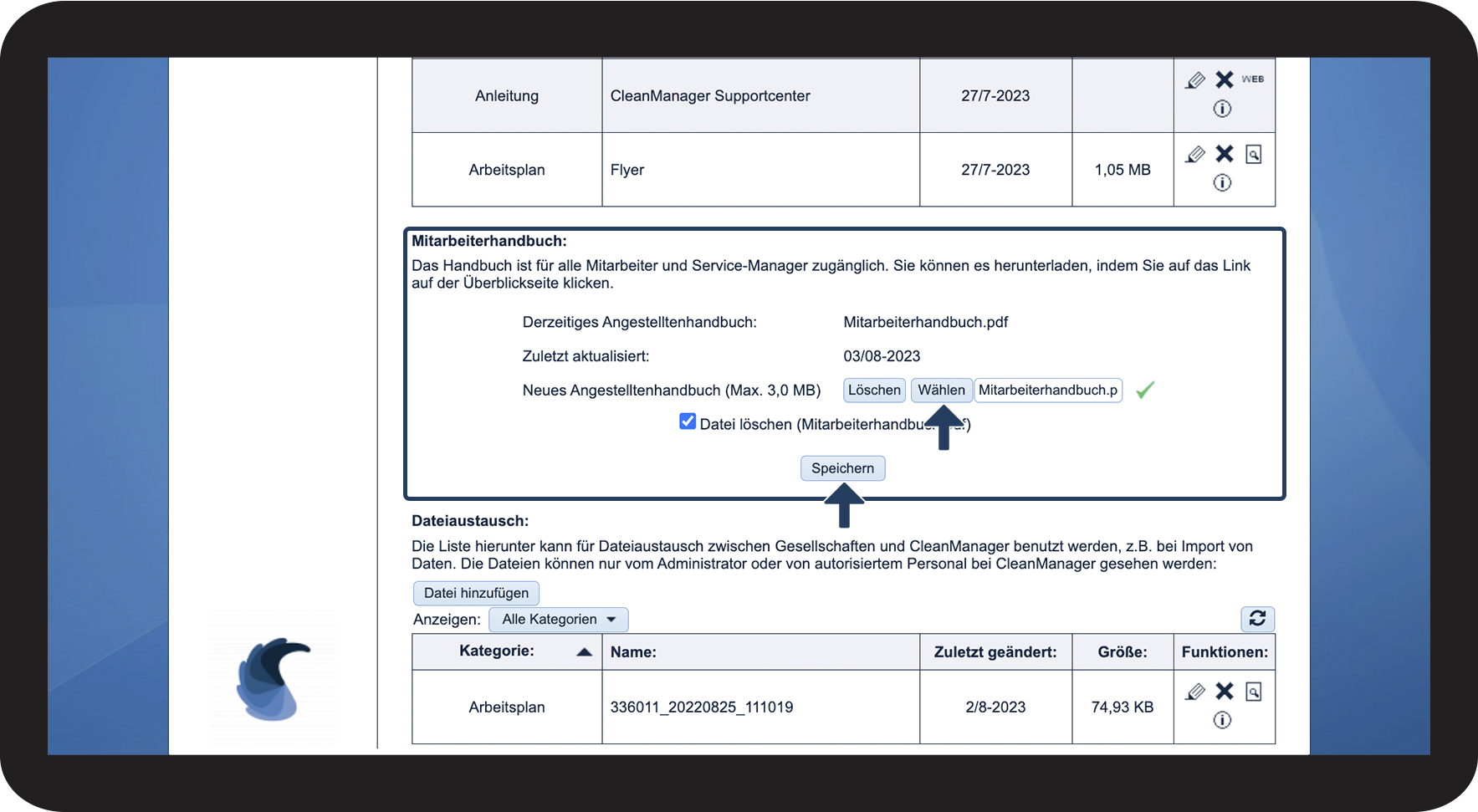This screenshot has height=812, width=1478.
Task: Click the Funktionen: column header
Action: tap(1225, 652)
